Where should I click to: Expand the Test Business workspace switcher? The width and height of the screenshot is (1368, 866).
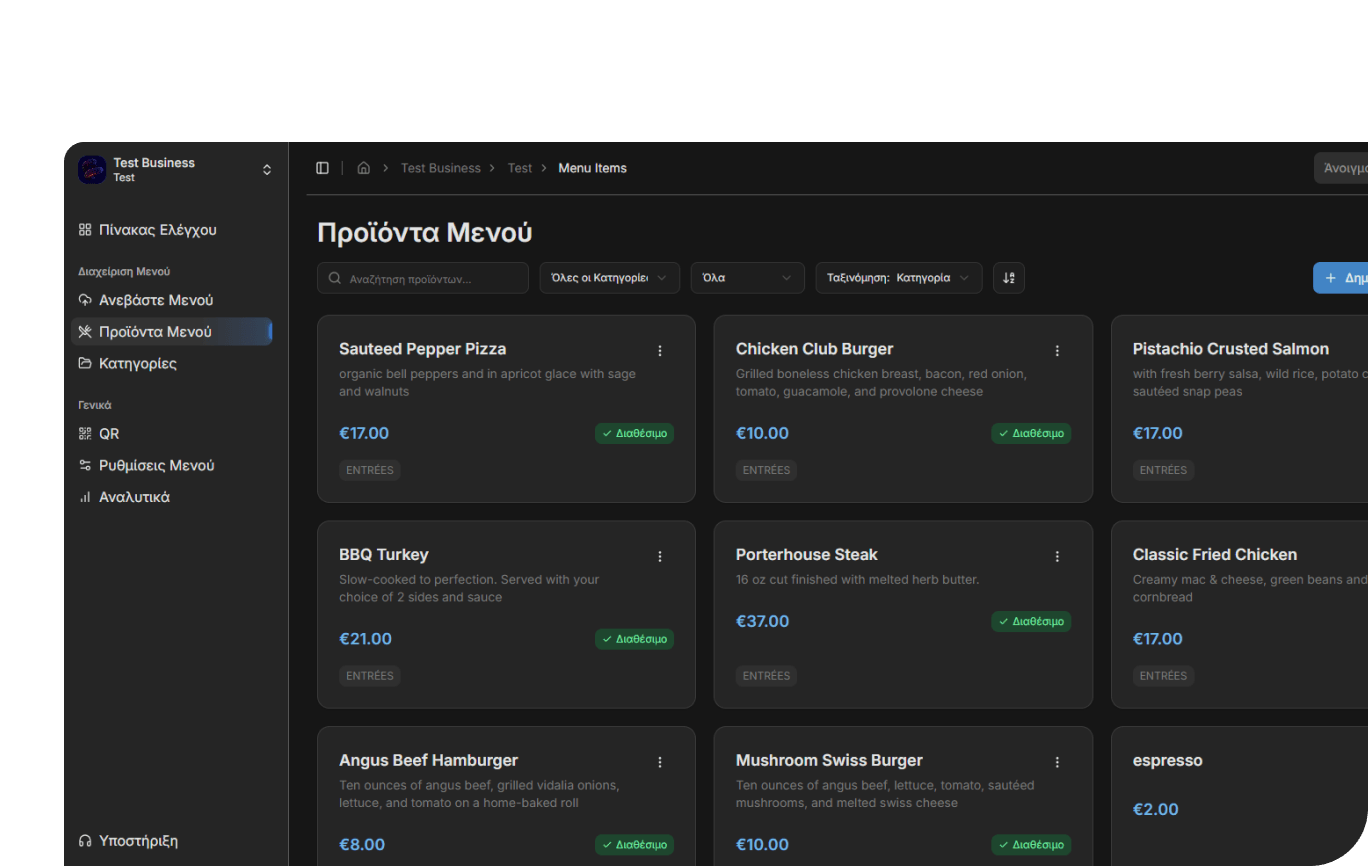point(176,170)
